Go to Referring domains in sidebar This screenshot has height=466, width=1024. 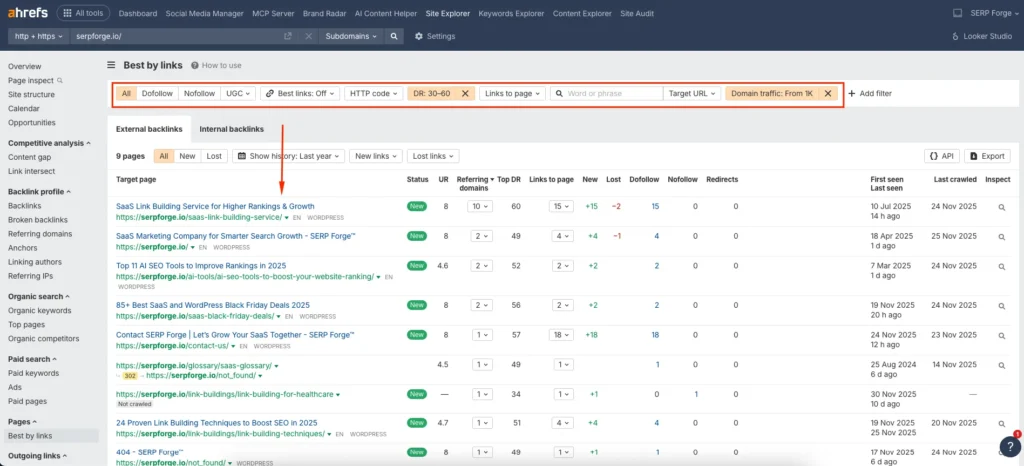tap(40, 234)
